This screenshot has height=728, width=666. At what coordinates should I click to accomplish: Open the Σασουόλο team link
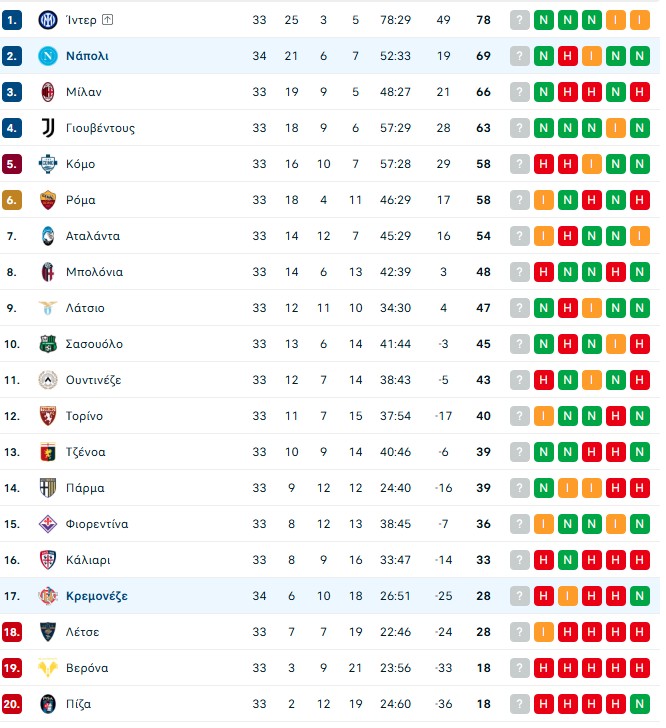click(95, 344)
